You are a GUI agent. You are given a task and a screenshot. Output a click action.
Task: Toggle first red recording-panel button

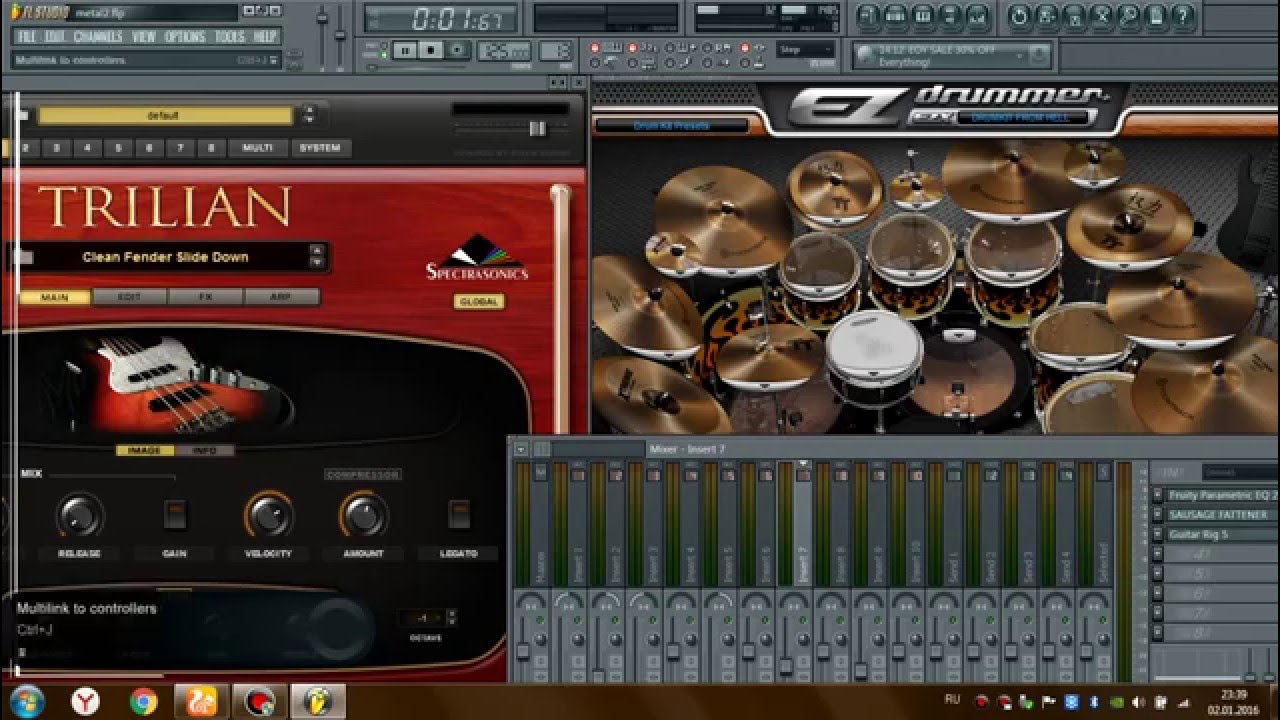(595, 47)
